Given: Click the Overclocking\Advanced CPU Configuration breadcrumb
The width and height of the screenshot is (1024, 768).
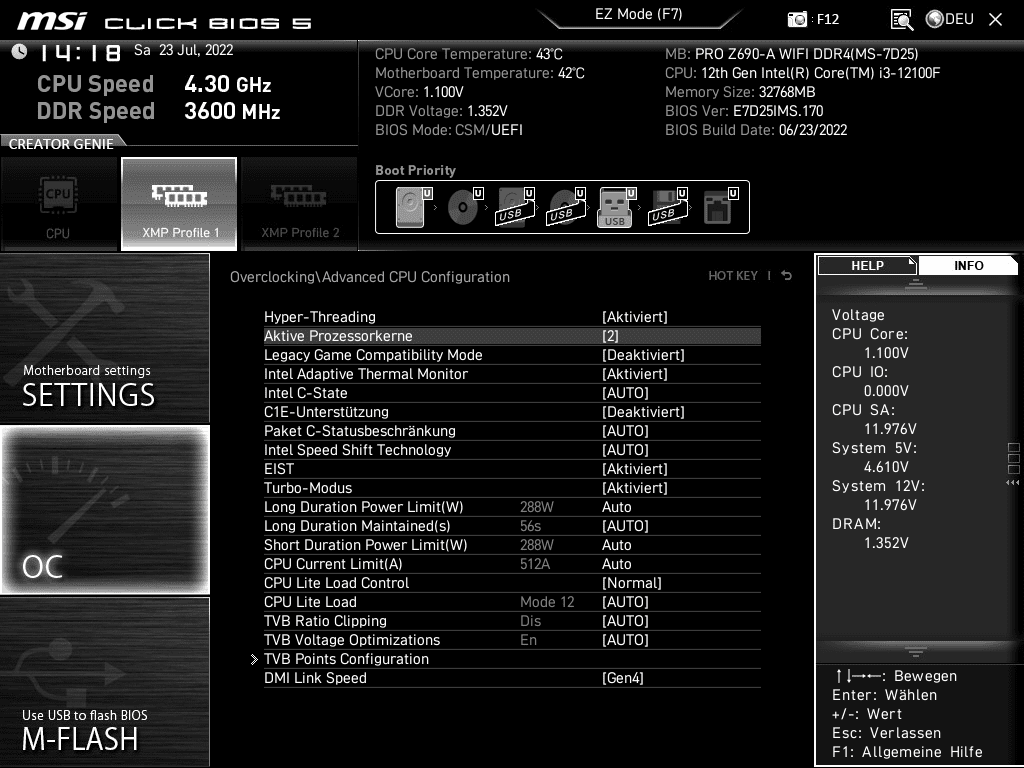Looking at the screenshot, I should tap(370, 277).
